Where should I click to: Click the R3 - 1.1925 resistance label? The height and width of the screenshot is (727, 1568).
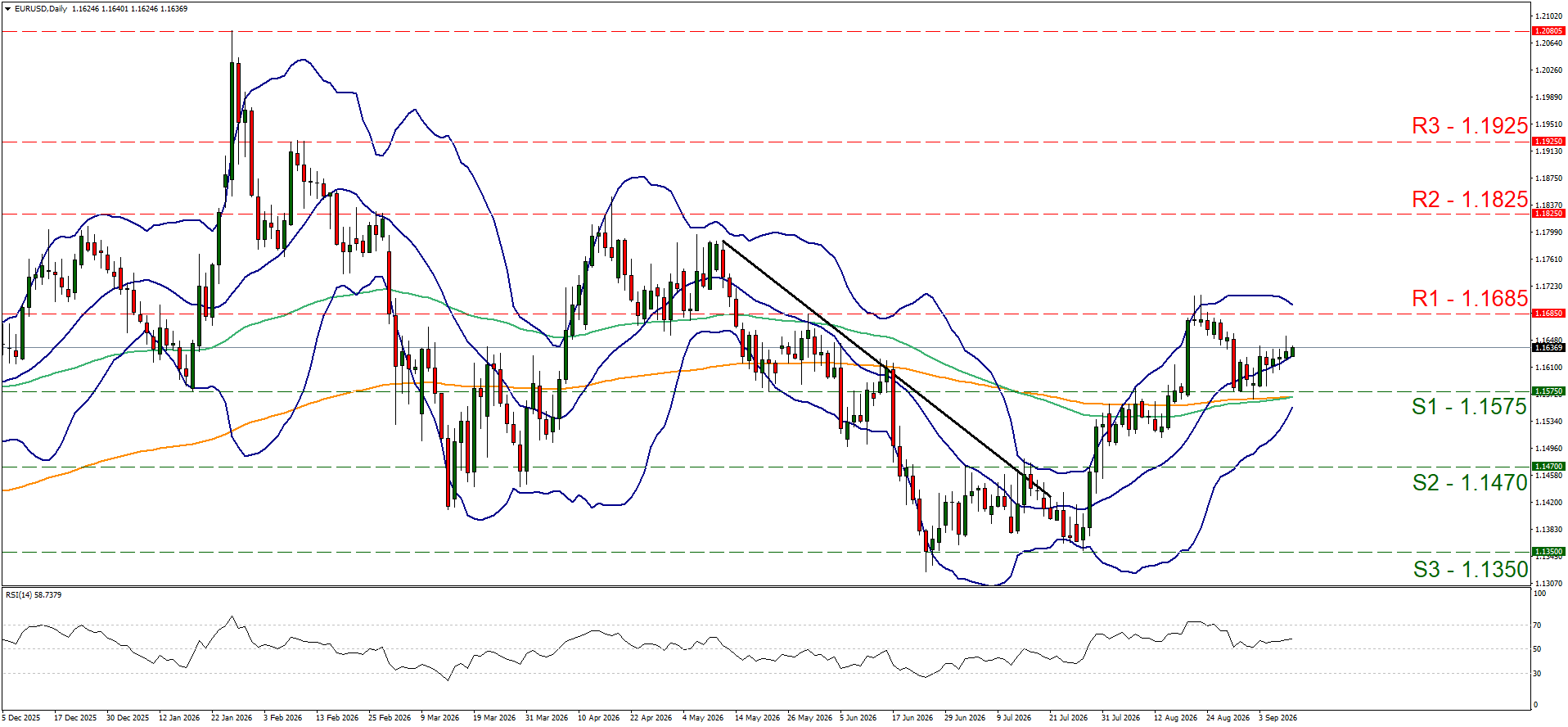click(x=1470, y=126)
